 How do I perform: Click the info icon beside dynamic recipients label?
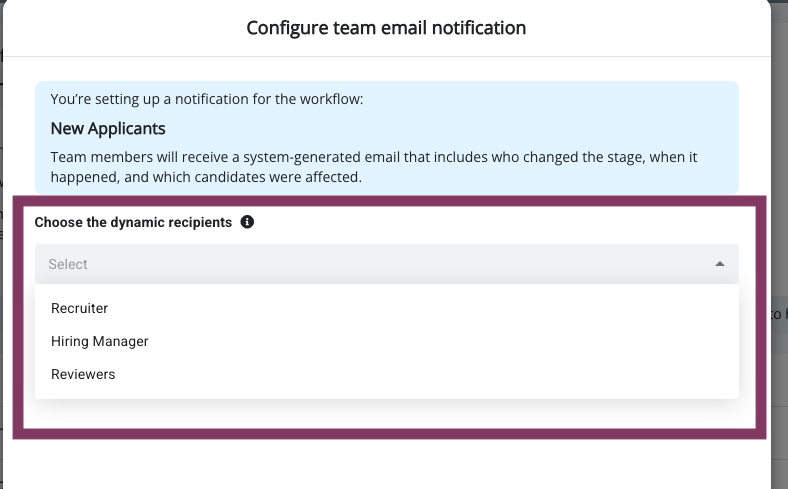point(247,222)
